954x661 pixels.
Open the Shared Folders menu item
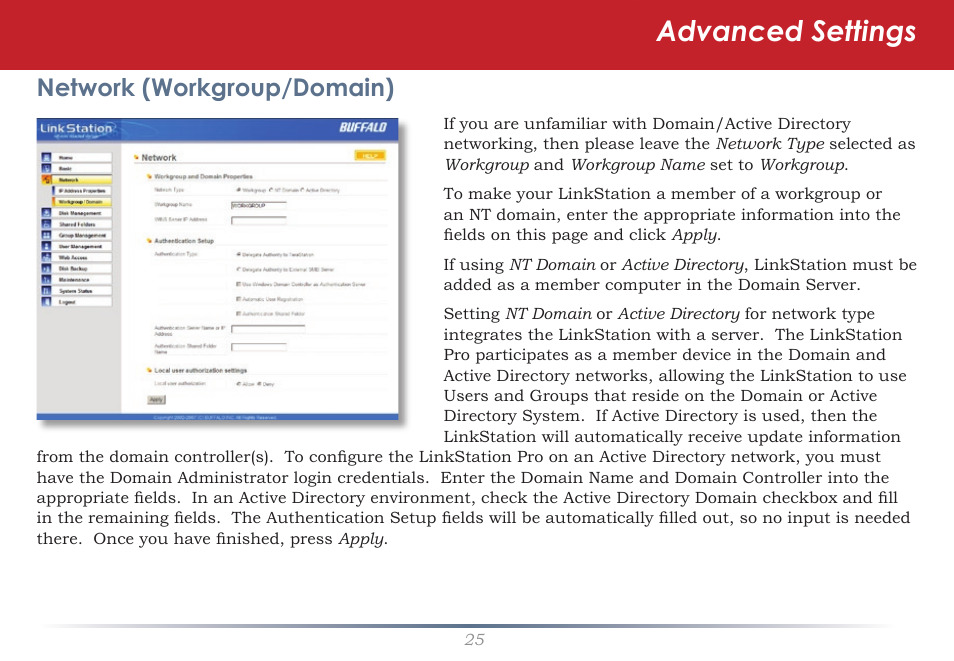[82, 224]
